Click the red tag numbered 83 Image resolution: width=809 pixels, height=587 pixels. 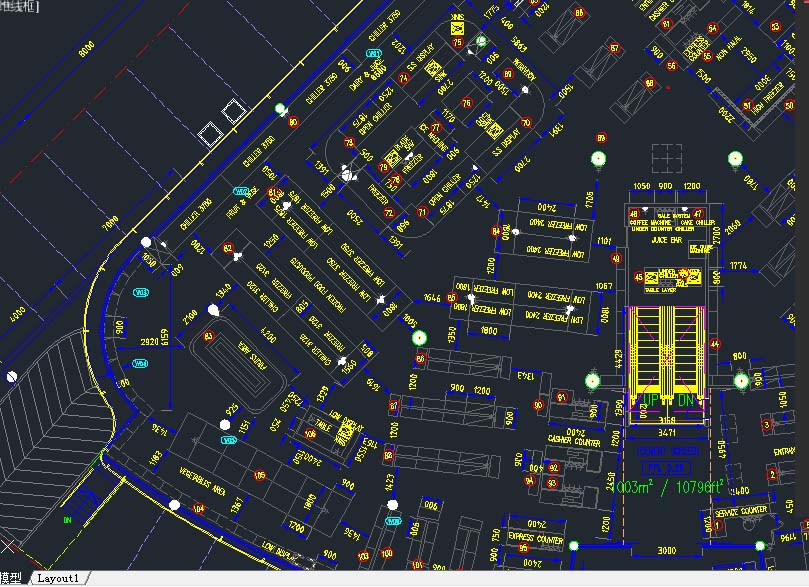[209, 336]
